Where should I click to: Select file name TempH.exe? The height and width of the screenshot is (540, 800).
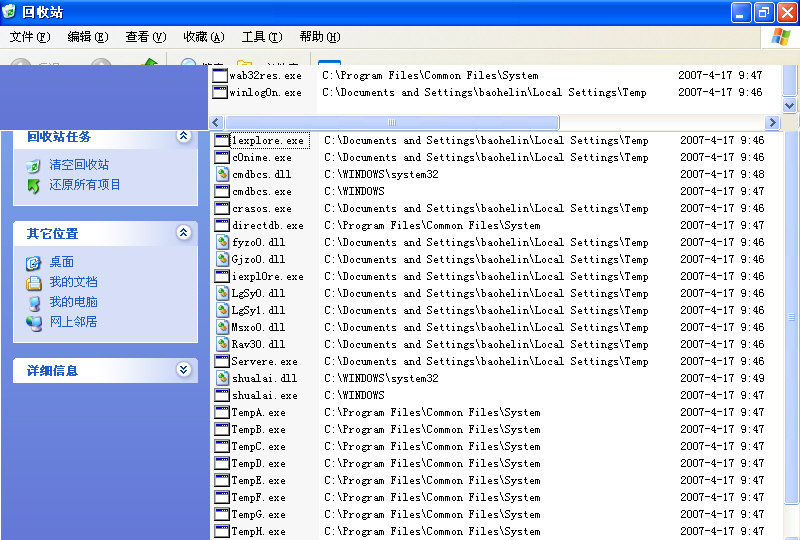(x=258, y=531)
